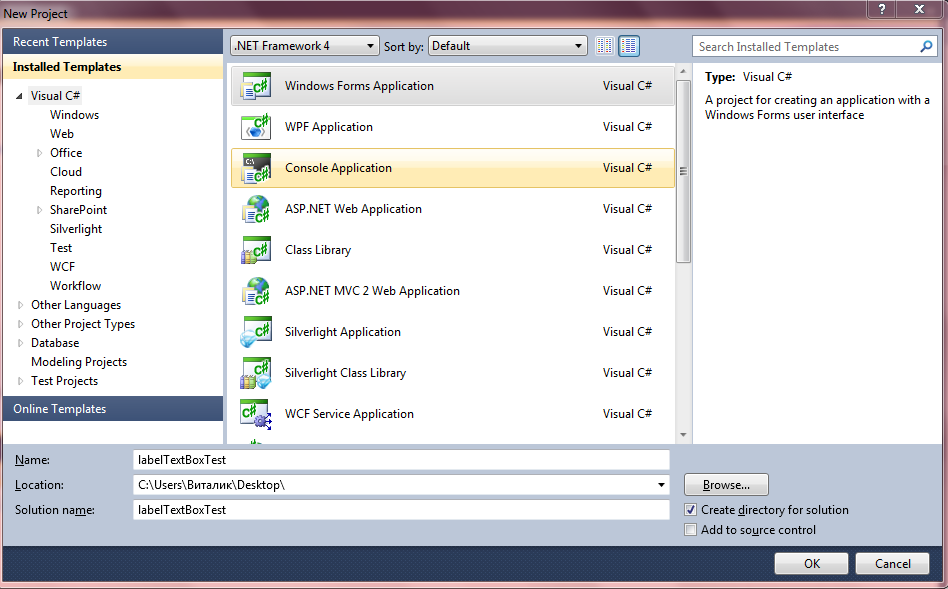
Task: Expand the Test Projects node
Action: [x=21, y=381]
